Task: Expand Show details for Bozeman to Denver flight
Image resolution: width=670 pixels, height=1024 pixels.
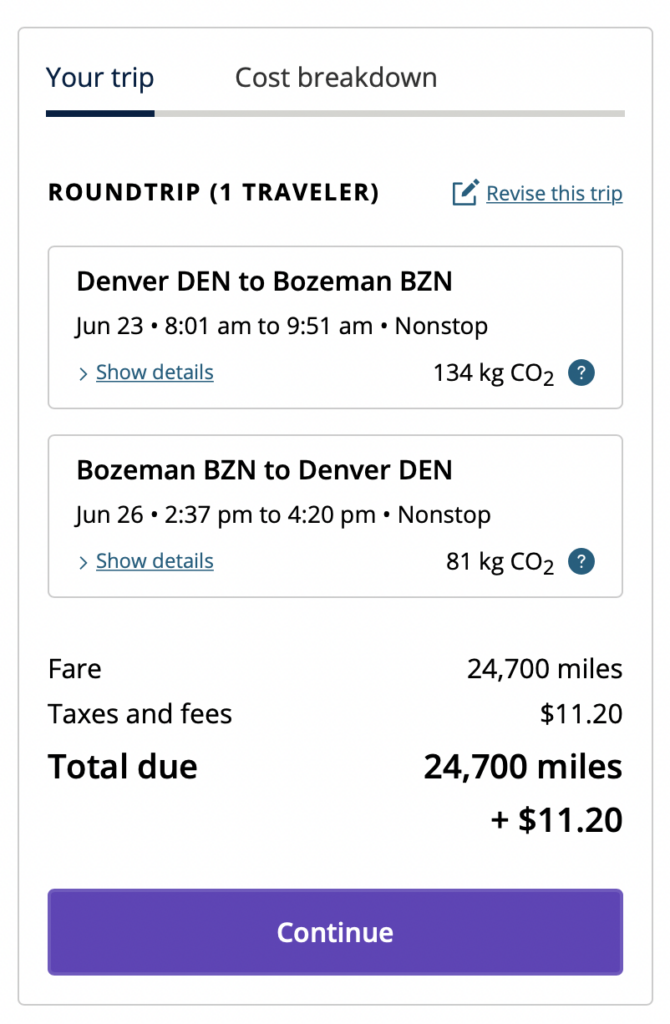Action: coord(154,561)
